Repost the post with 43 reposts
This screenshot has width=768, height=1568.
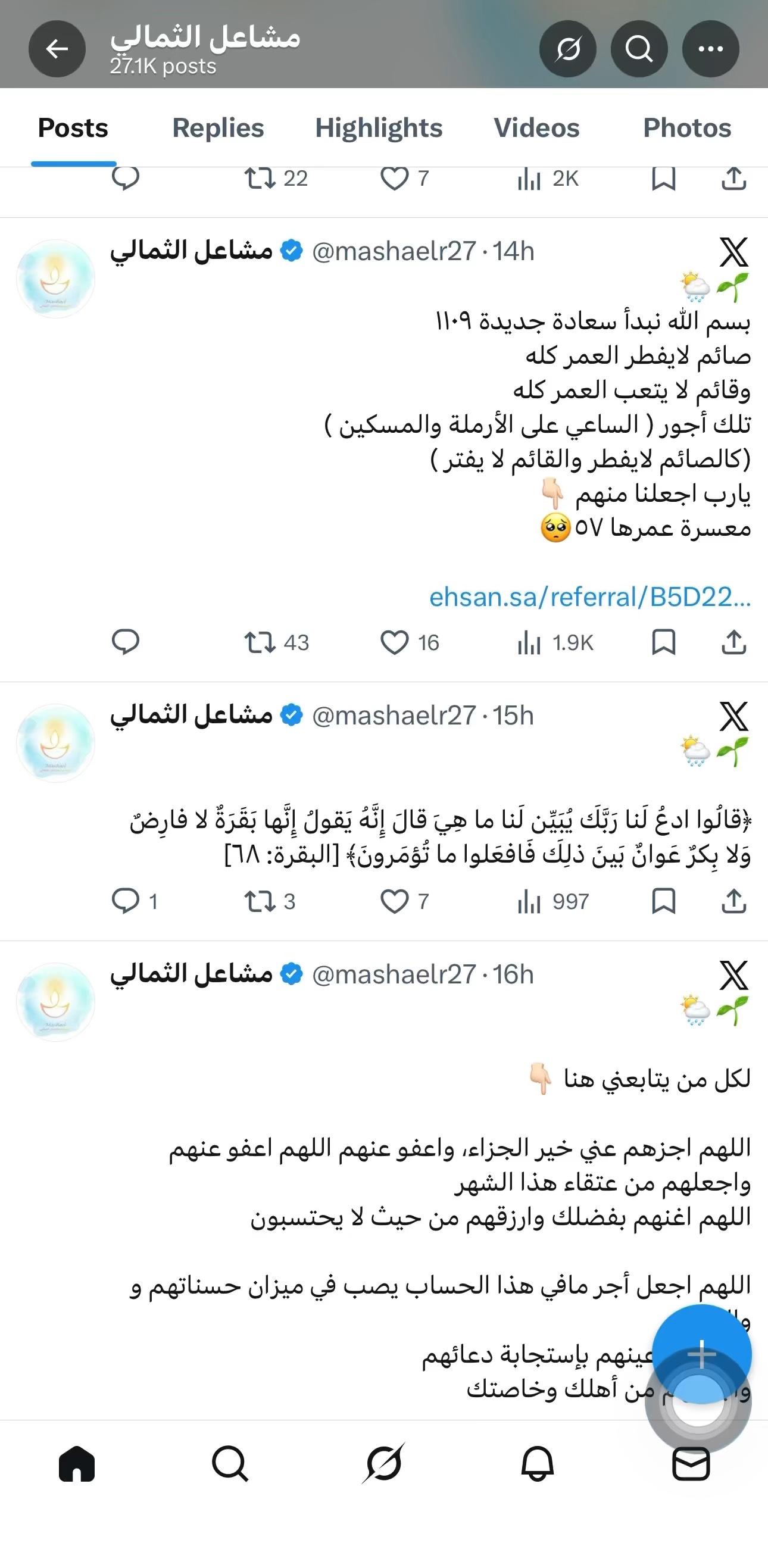pos(260,642)
